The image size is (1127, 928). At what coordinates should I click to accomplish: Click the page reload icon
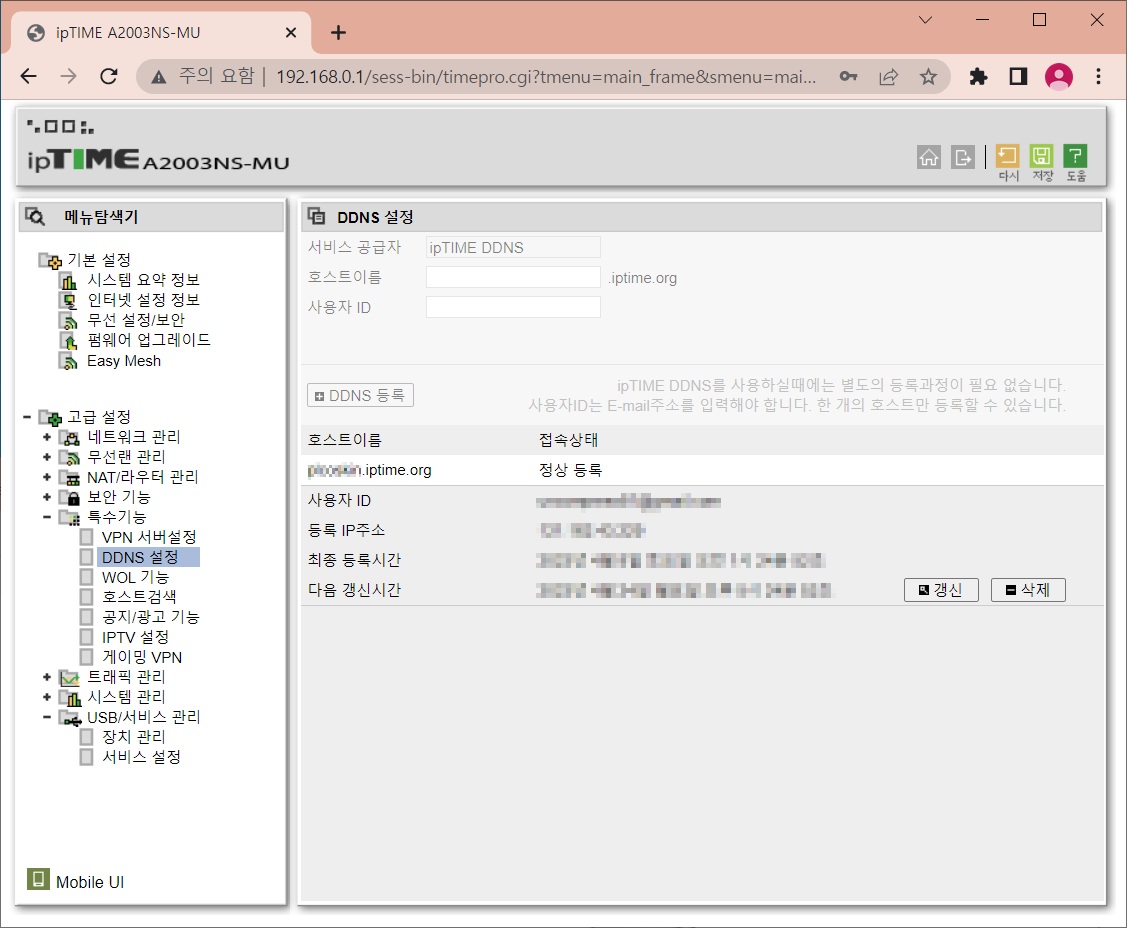tap(108, 75)
